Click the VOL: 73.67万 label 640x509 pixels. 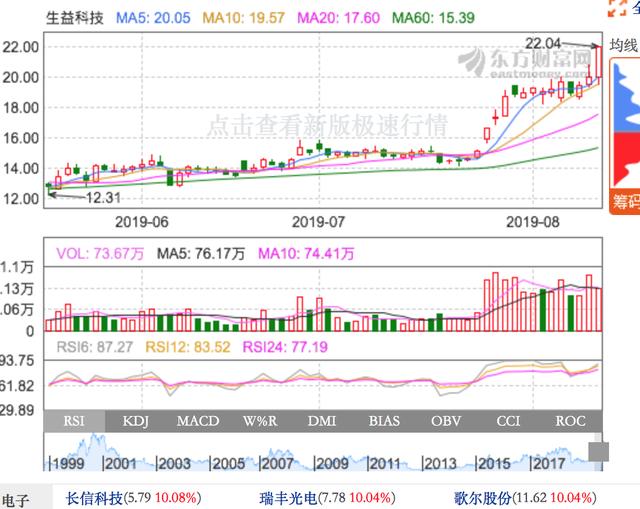click(100, 253)
